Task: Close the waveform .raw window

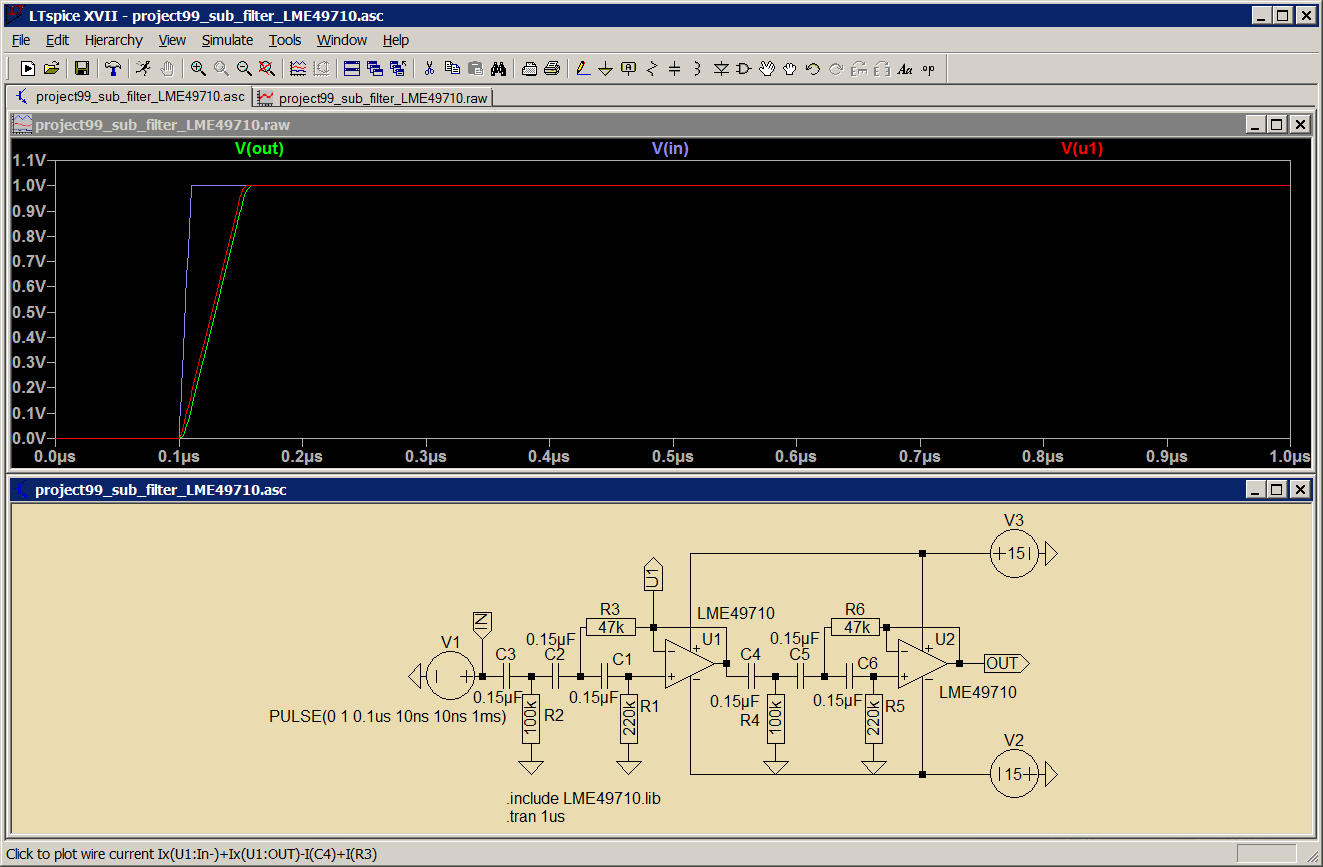Action: [x=1299, y=124]
